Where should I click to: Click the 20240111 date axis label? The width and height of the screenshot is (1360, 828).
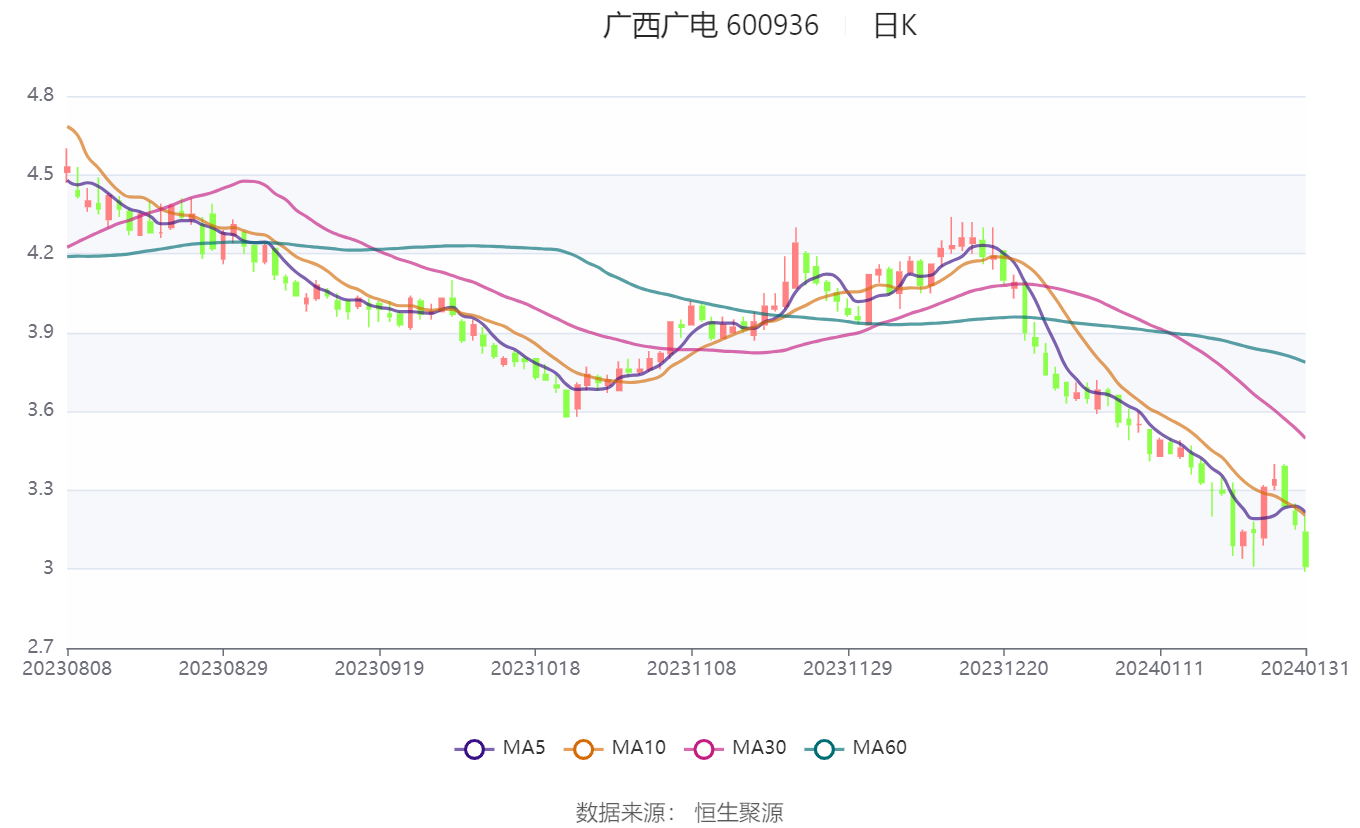pyautogui.click(x=1160, y=668)
